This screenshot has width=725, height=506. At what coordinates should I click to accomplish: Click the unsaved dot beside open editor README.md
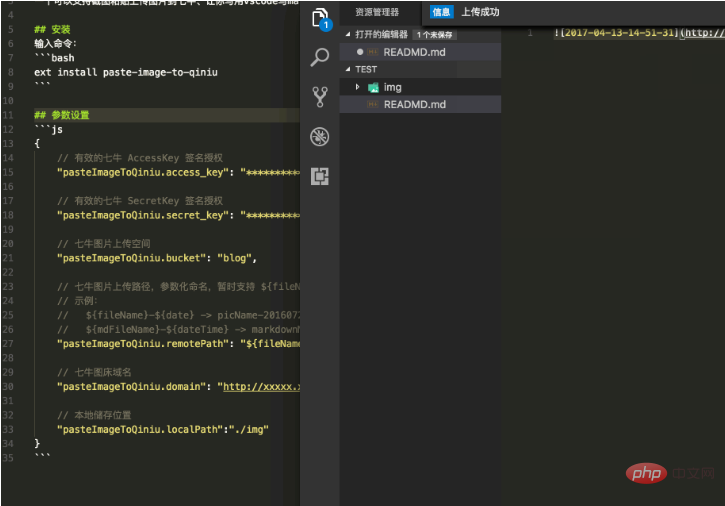coord(360,52)
